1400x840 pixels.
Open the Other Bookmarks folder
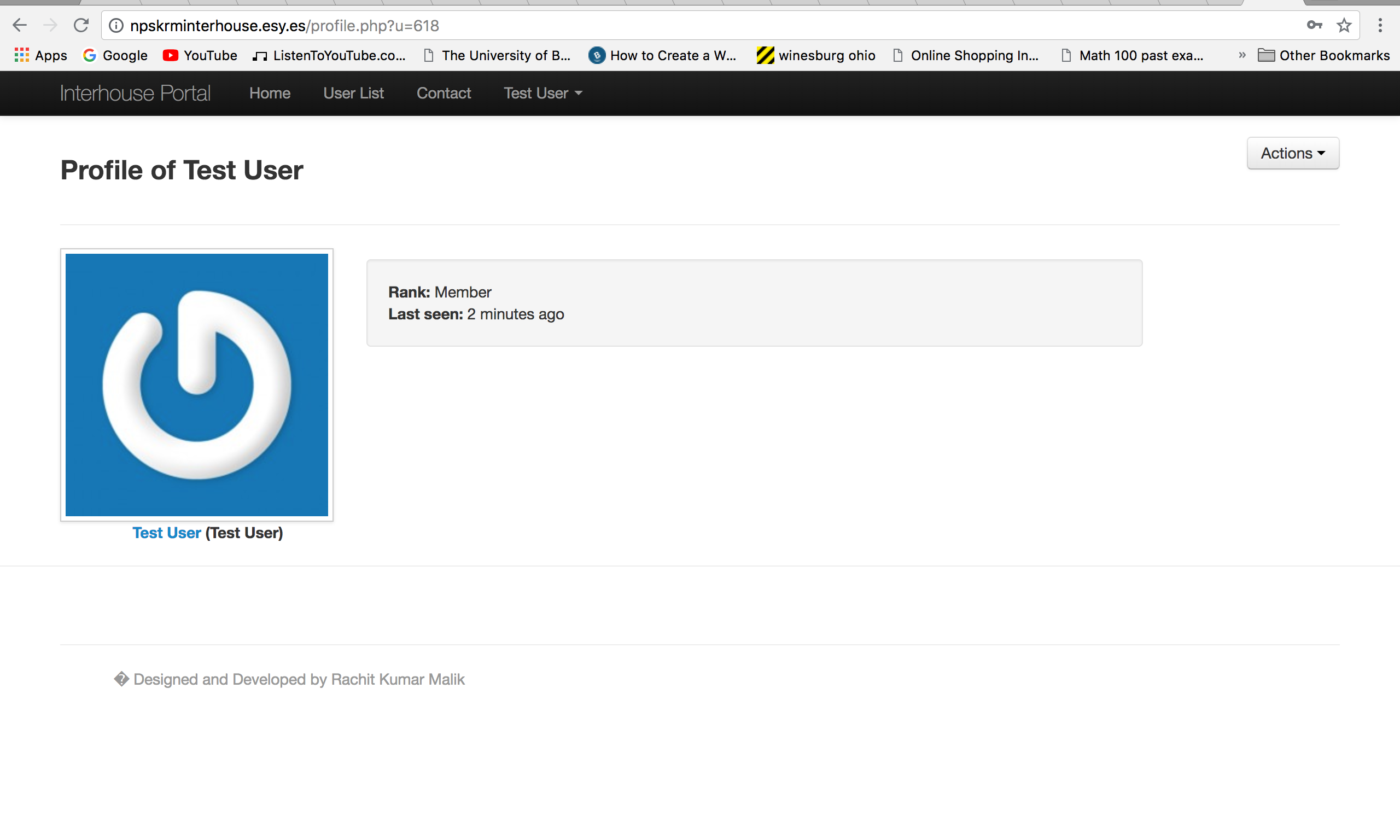[1323, 55]
